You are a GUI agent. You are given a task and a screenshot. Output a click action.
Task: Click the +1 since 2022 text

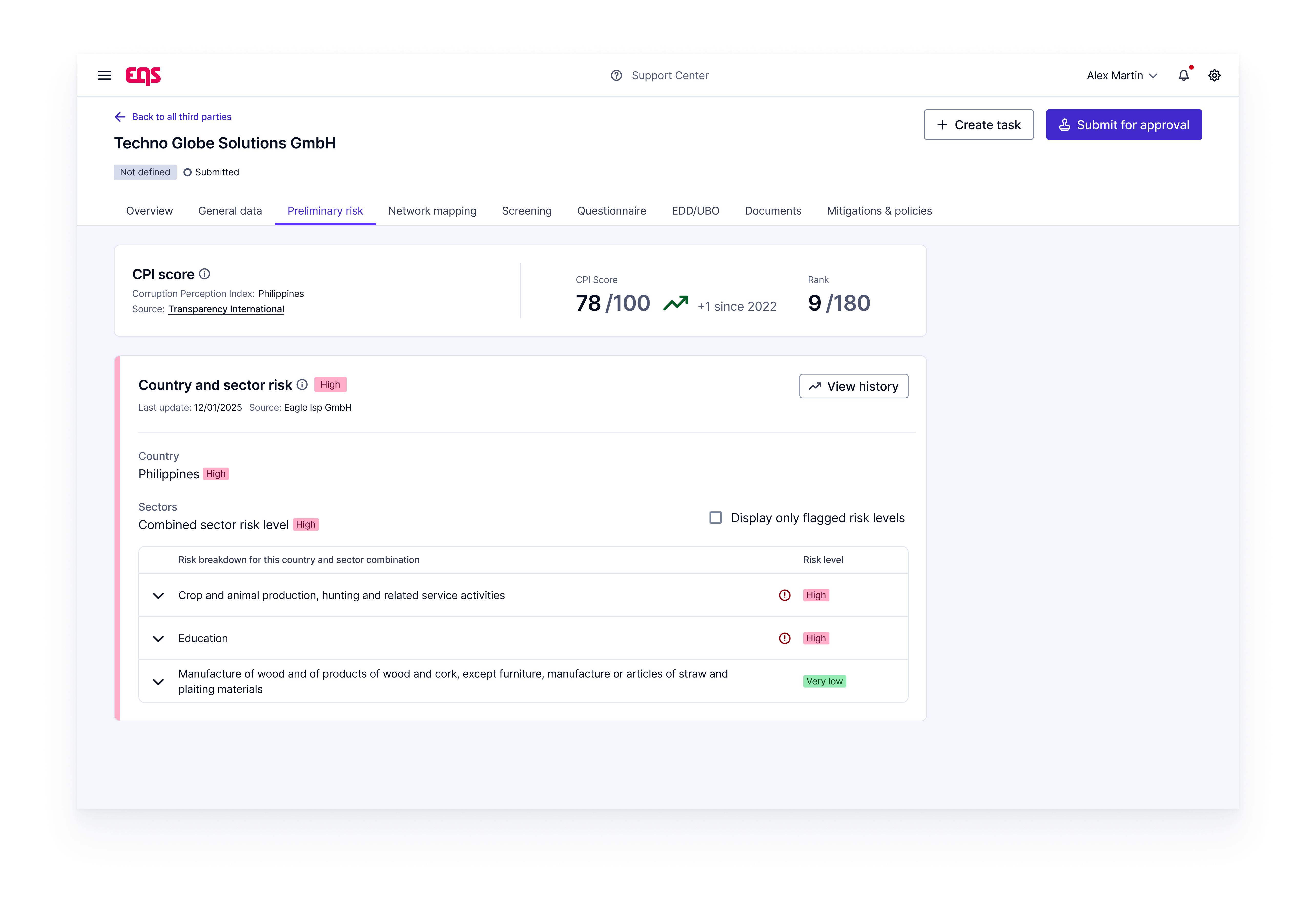click(x=737, y=306)
